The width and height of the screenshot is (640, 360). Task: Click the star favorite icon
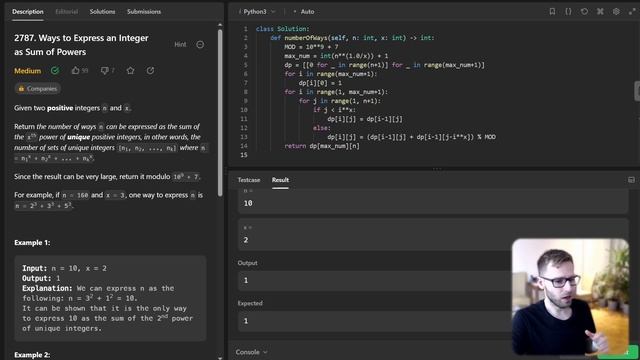pos(130,71)
